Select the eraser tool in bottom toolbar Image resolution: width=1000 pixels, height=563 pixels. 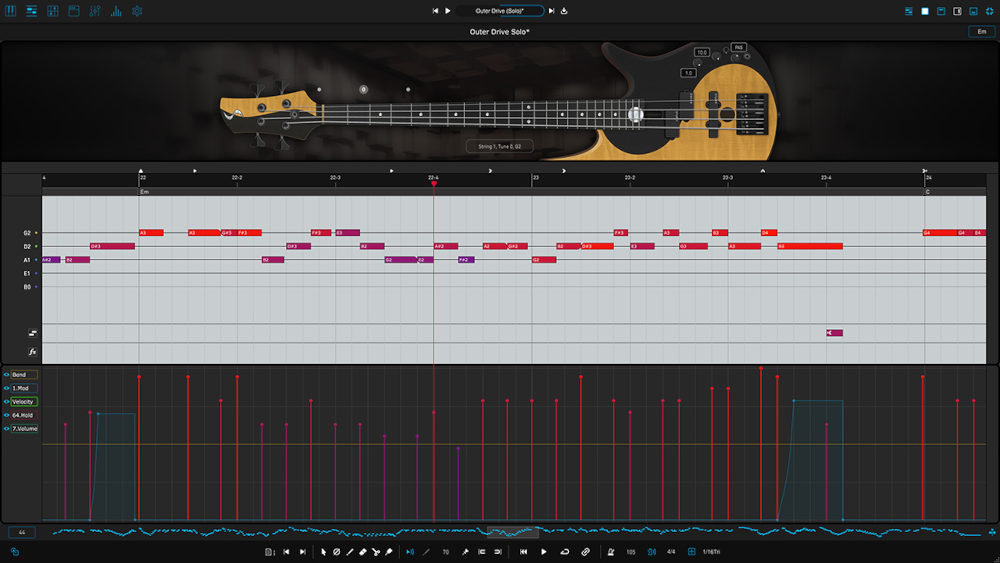(x=362, y=552)
